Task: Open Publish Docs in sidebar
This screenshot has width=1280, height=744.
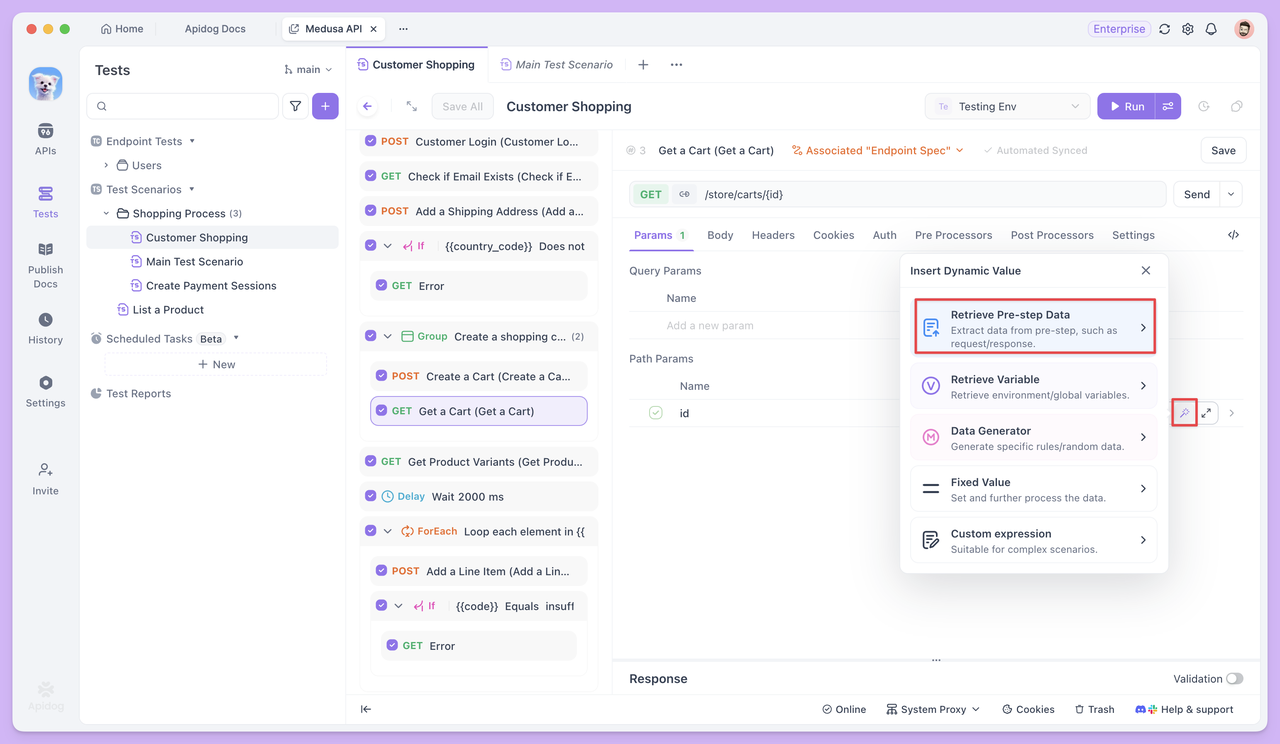Action: [45, 264]
